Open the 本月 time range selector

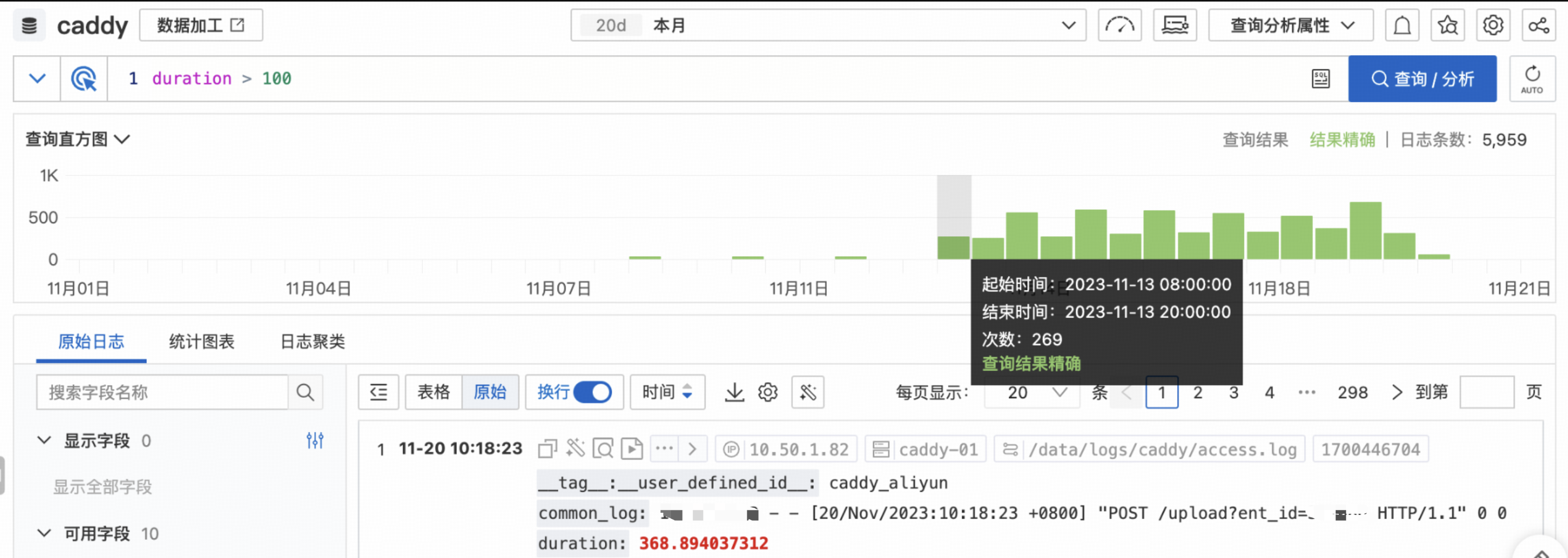pyautogui.click(x=828, y=26)
